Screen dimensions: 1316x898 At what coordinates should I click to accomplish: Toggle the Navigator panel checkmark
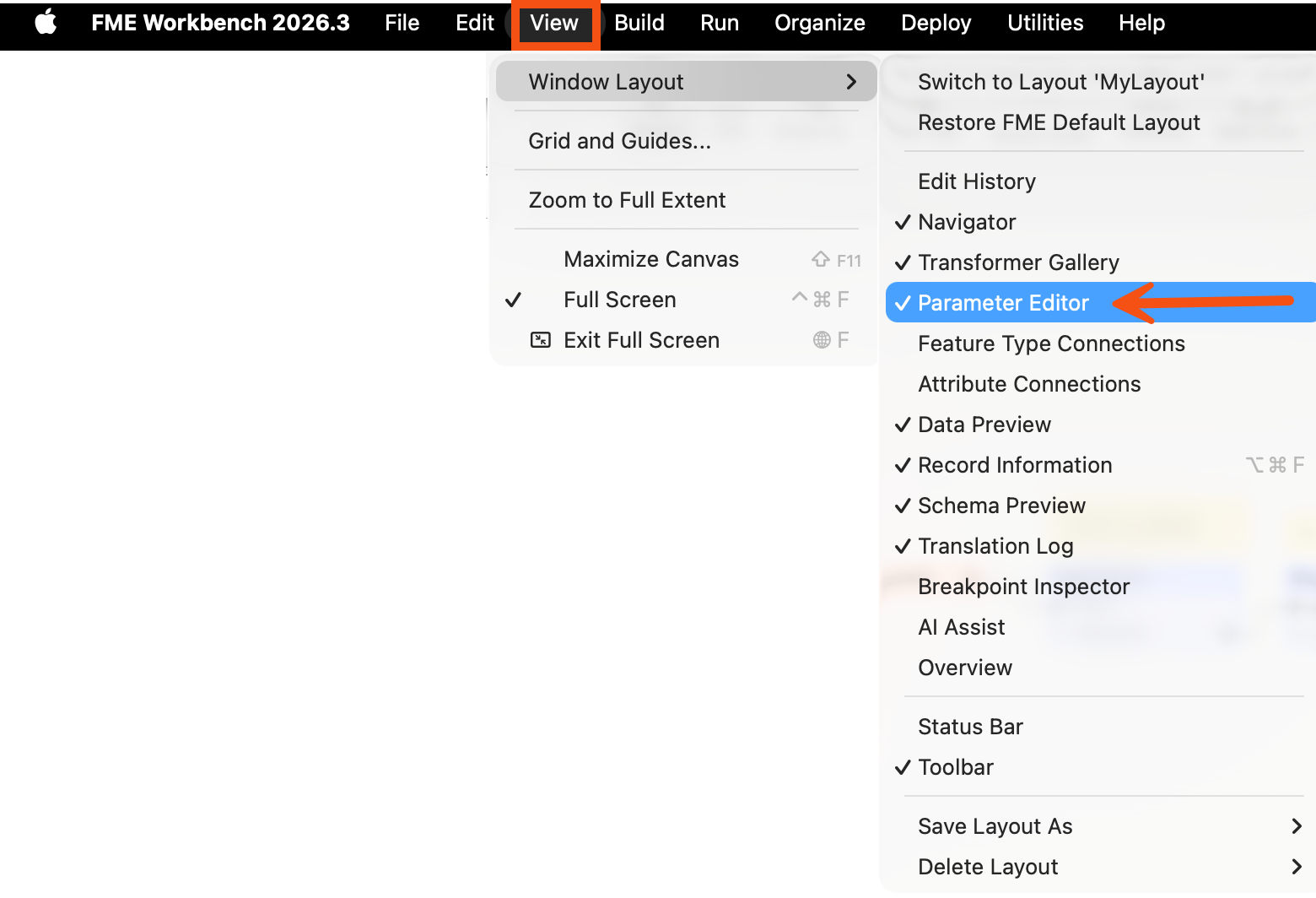coord(1100,222)
